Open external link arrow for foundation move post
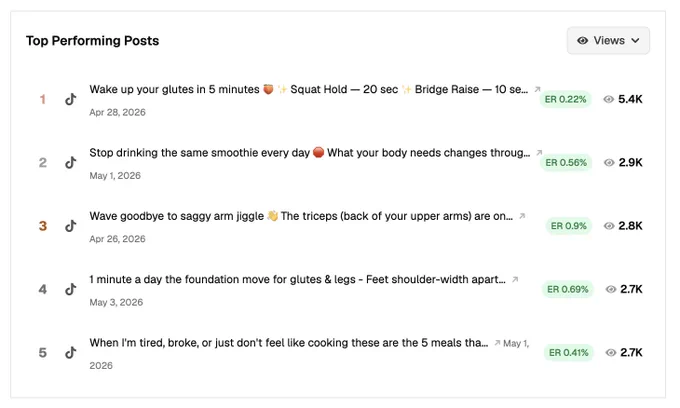Image resolution: width=680 pixels, height=408 pixels. (x=515, y=279)
